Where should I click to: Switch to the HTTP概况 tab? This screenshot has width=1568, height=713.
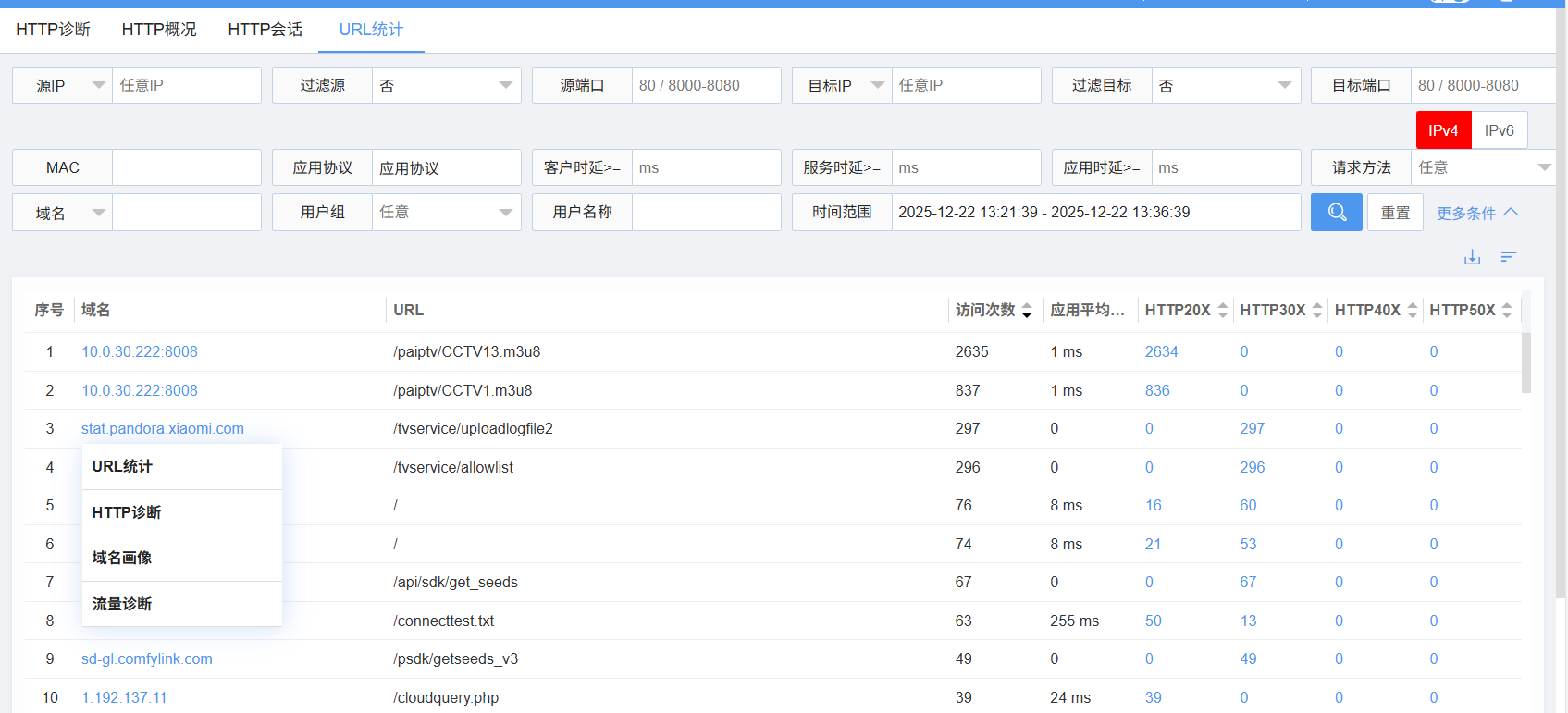click(x=159, y=30)
